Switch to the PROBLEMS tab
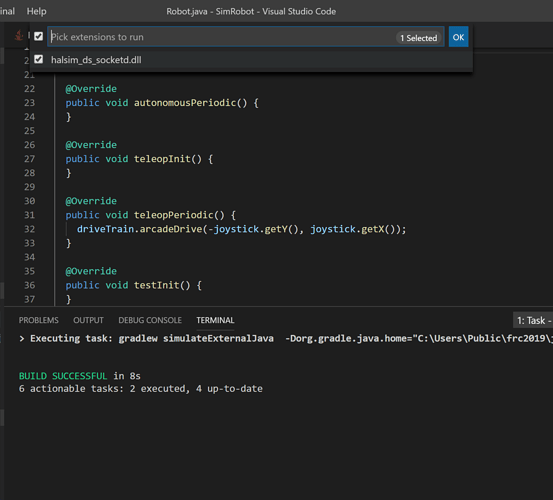The width and height of the screenshot is (553, 500). 38,320
